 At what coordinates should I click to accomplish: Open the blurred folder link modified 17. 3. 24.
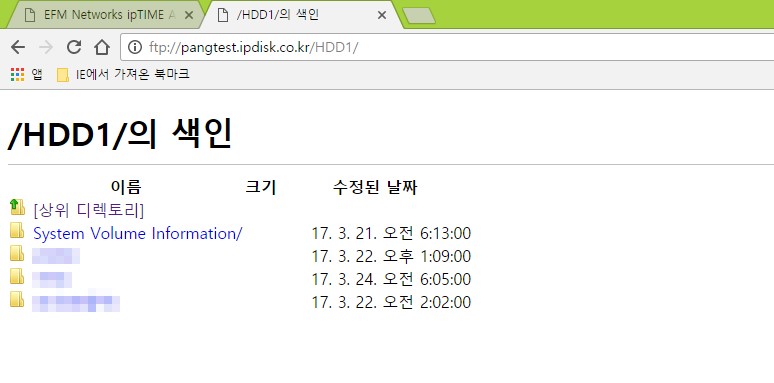pyautogui.click(x=52, y=279)
